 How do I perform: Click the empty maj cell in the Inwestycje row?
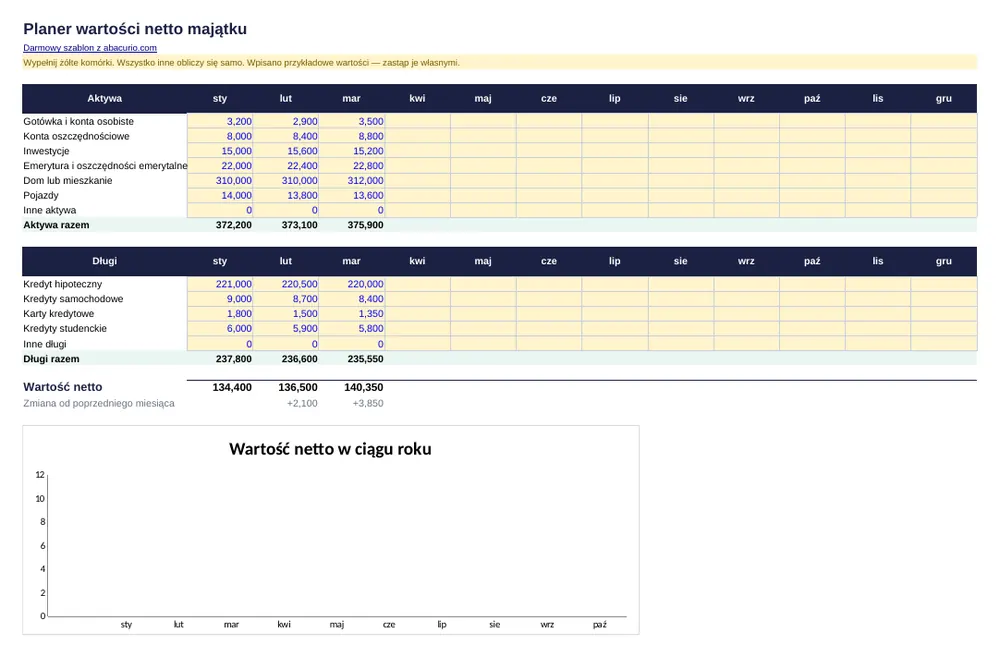(483, 151)
